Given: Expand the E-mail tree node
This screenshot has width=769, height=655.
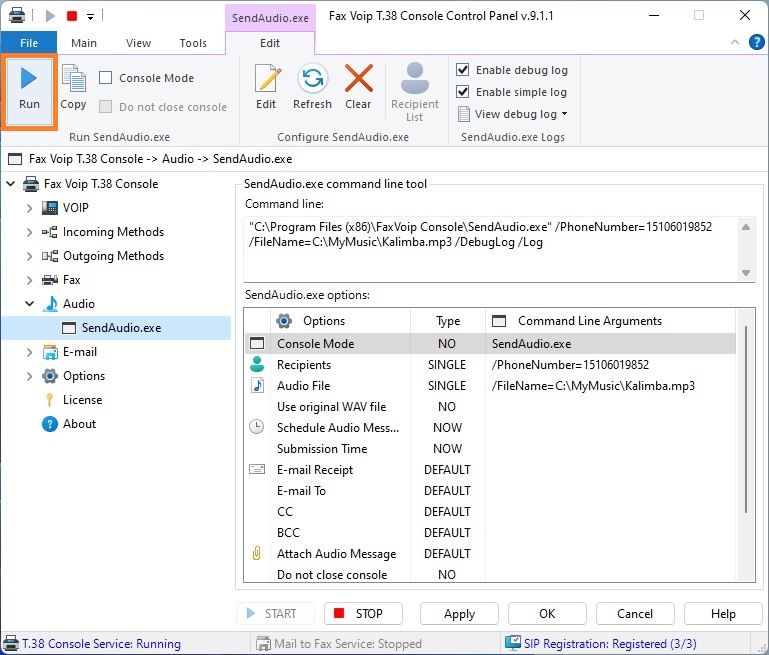Looking at the screenshot, I should click(29, 352).
